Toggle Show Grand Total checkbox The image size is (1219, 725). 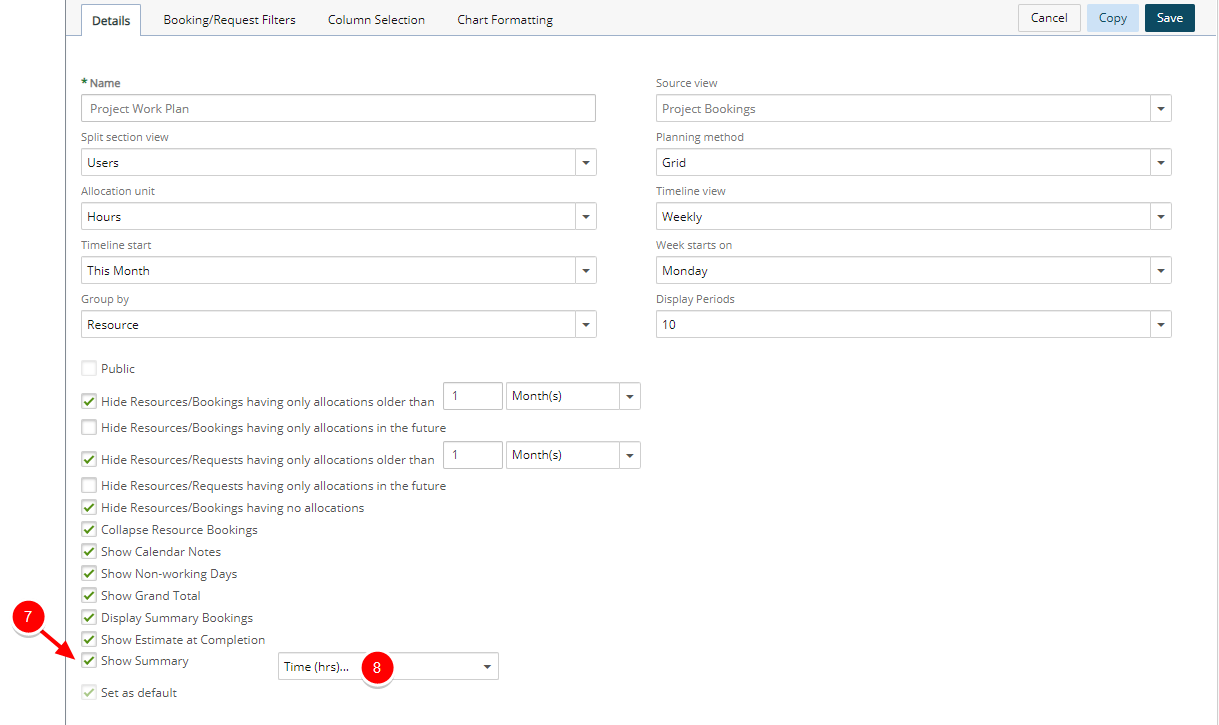(x=89, y=596)
